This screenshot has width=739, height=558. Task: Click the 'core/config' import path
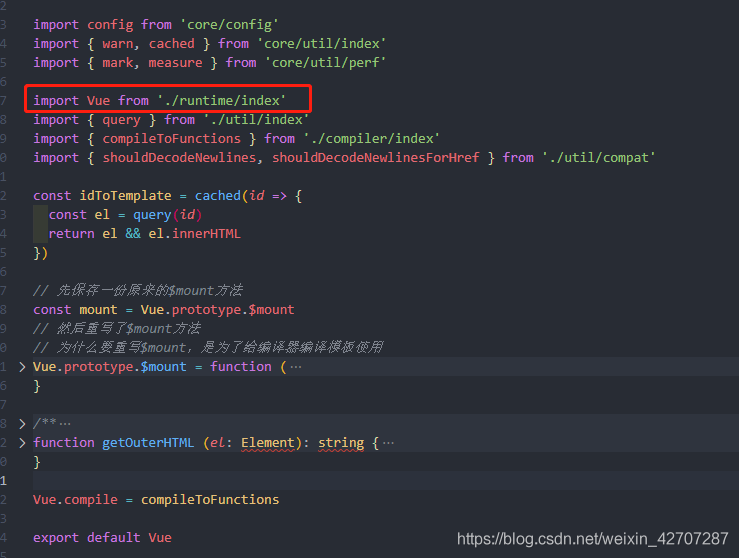coord(229,25)
